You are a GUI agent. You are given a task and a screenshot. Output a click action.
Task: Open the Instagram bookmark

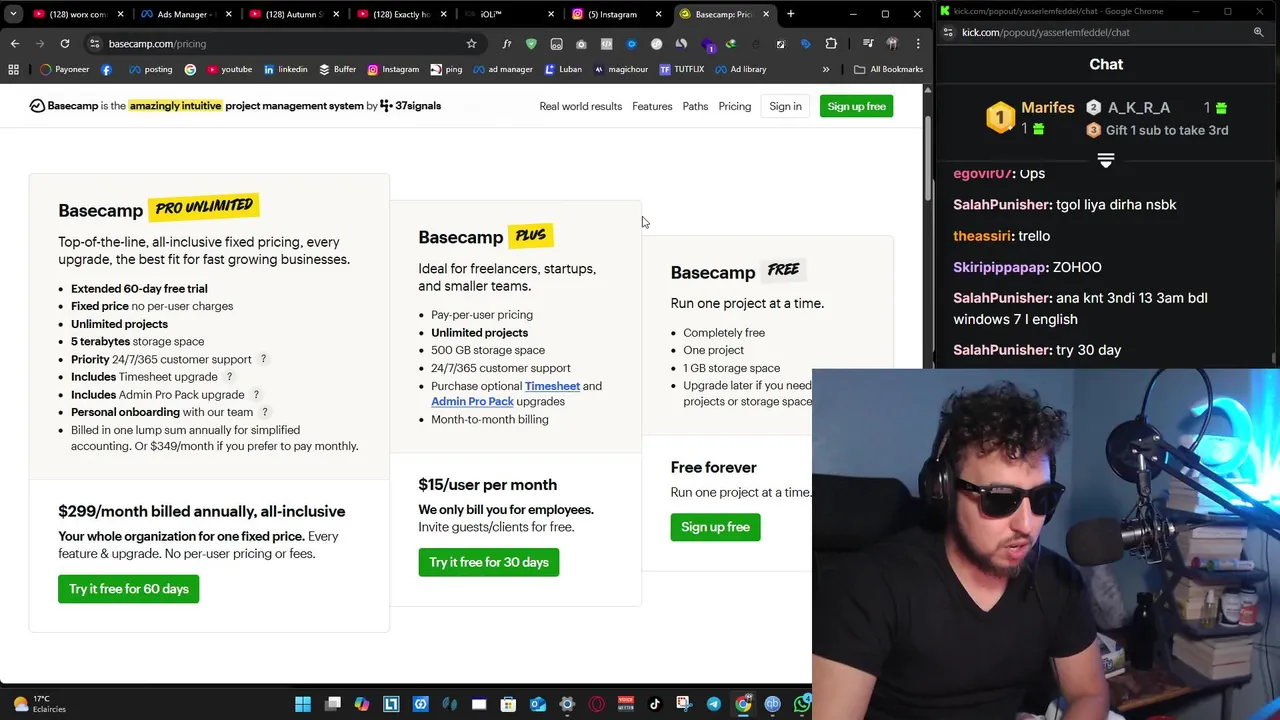click(393, 69)
